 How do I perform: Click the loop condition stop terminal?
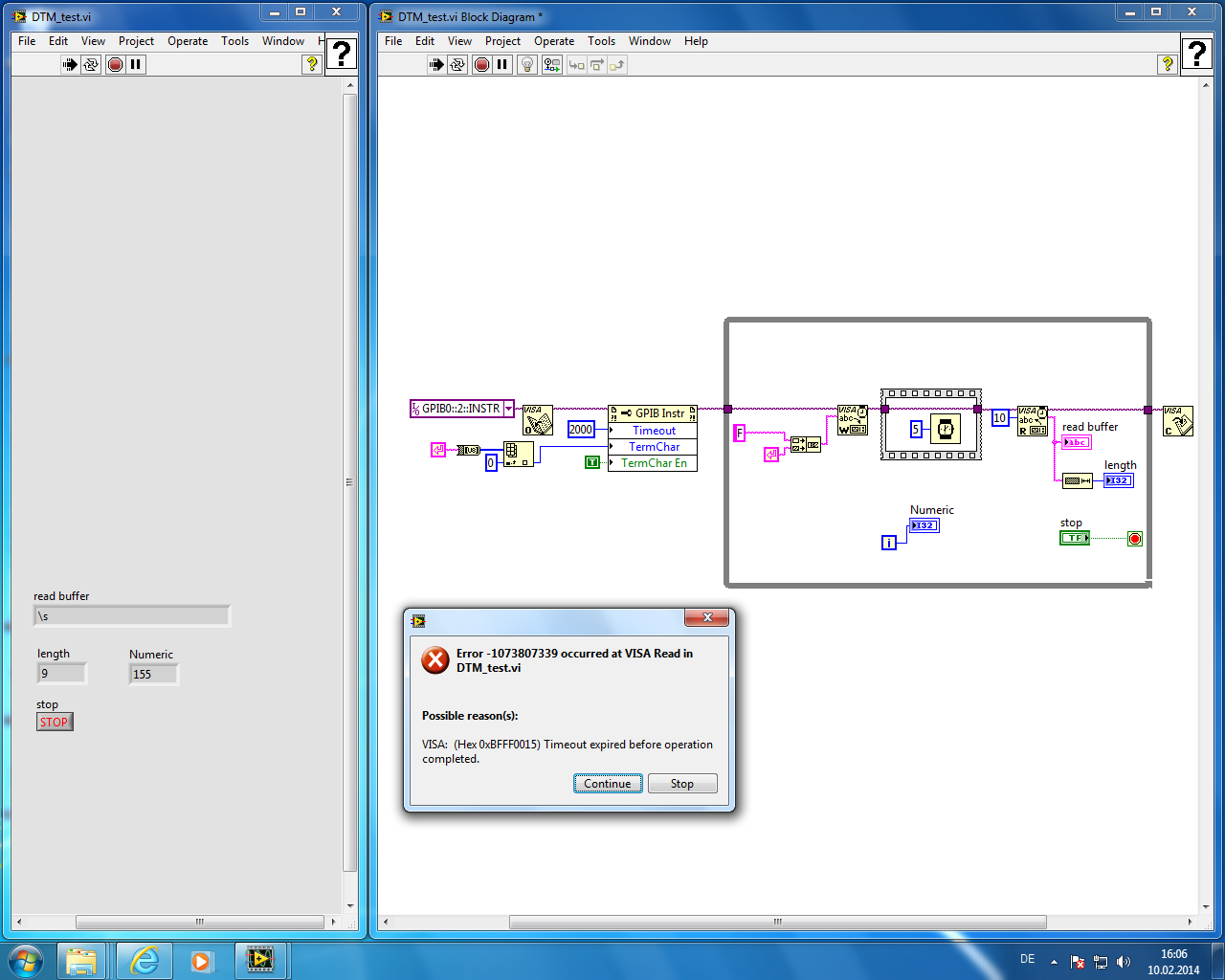coord(1135,539)
